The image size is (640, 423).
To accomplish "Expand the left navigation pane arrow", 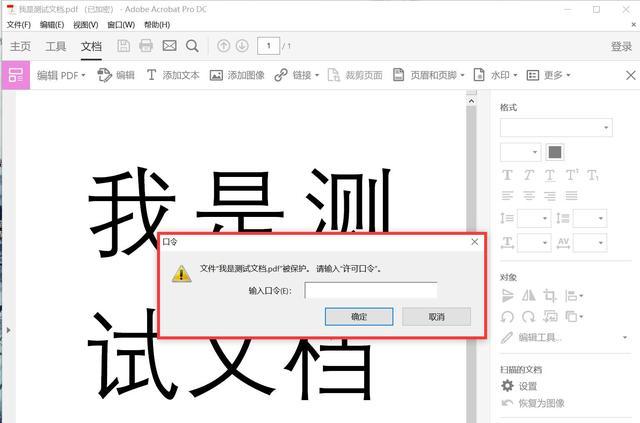I will (9, 330).
